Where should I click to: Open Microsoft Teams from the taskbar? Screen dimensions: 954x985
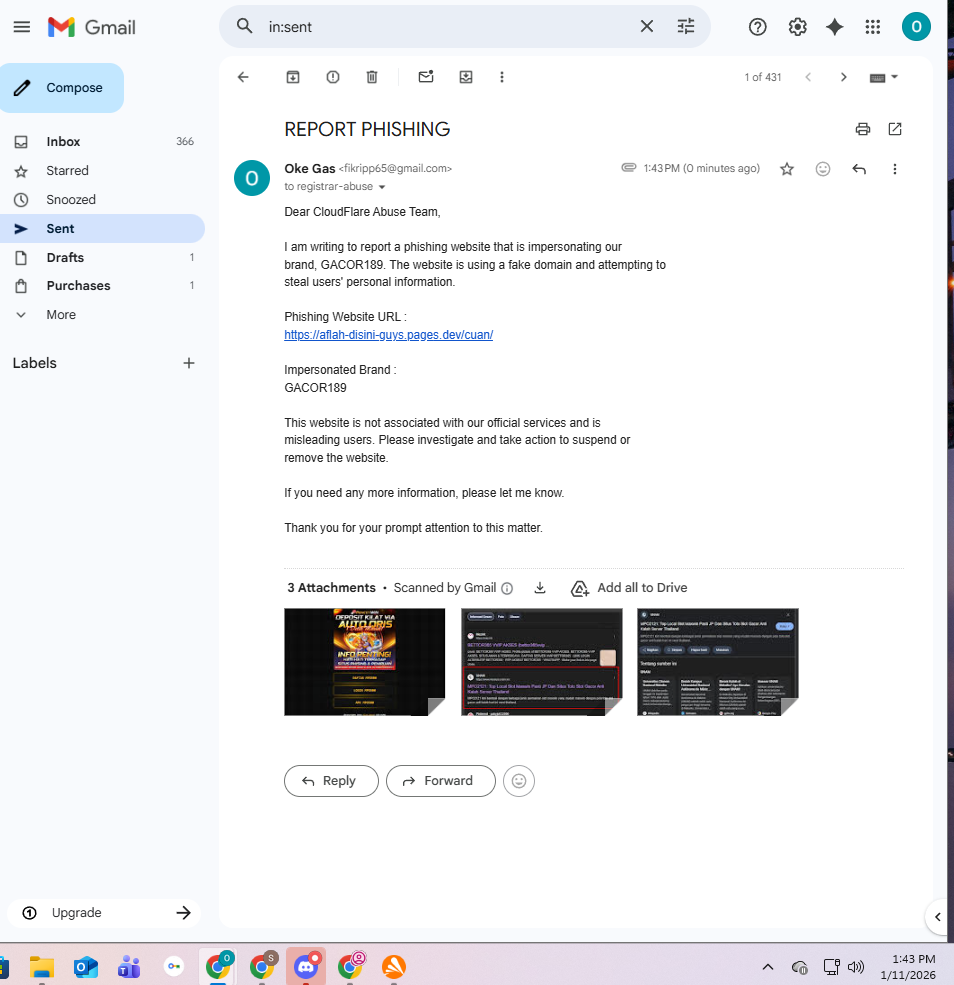(129, 967)
